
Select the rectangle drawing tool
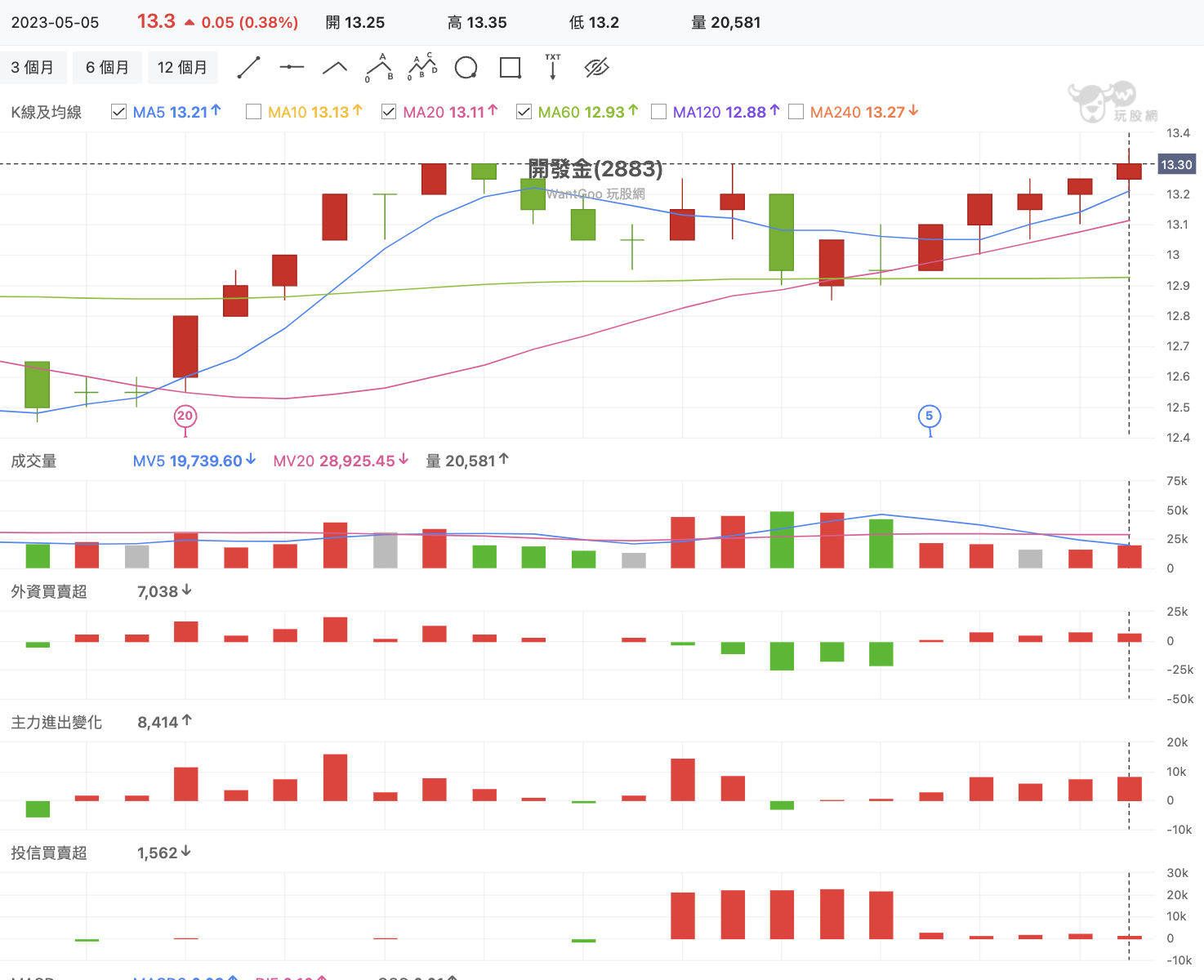coord(510,68)
